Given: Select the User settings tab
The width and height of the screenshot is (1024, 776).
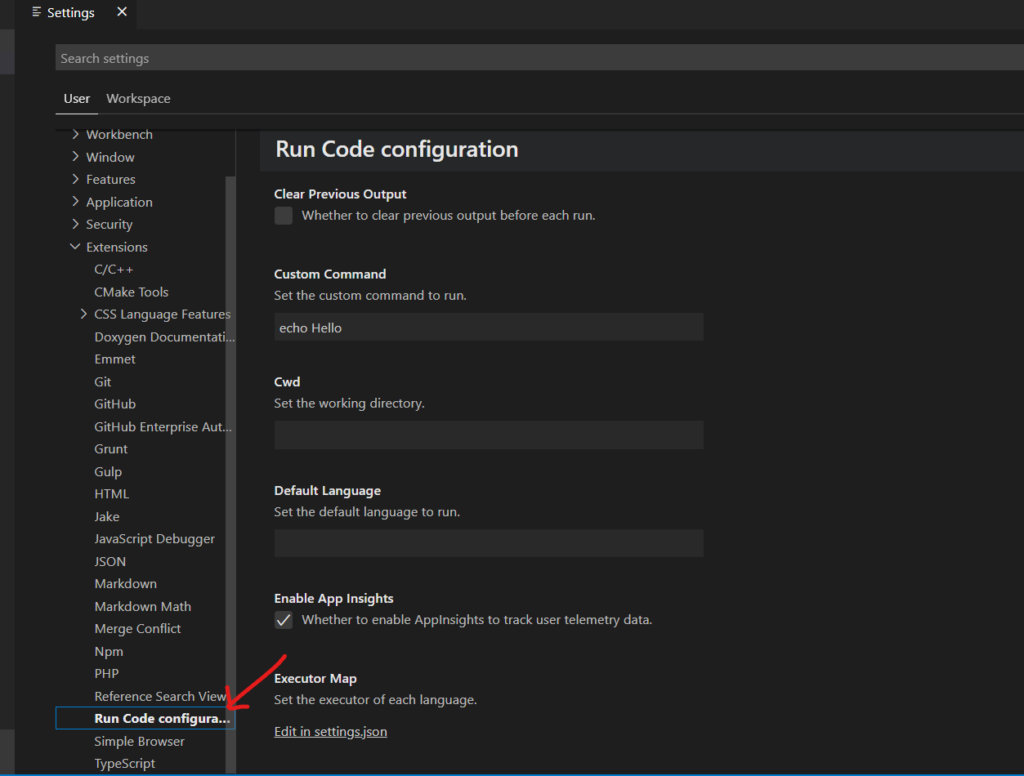Looking at the screenshot, I should (77, 99).
